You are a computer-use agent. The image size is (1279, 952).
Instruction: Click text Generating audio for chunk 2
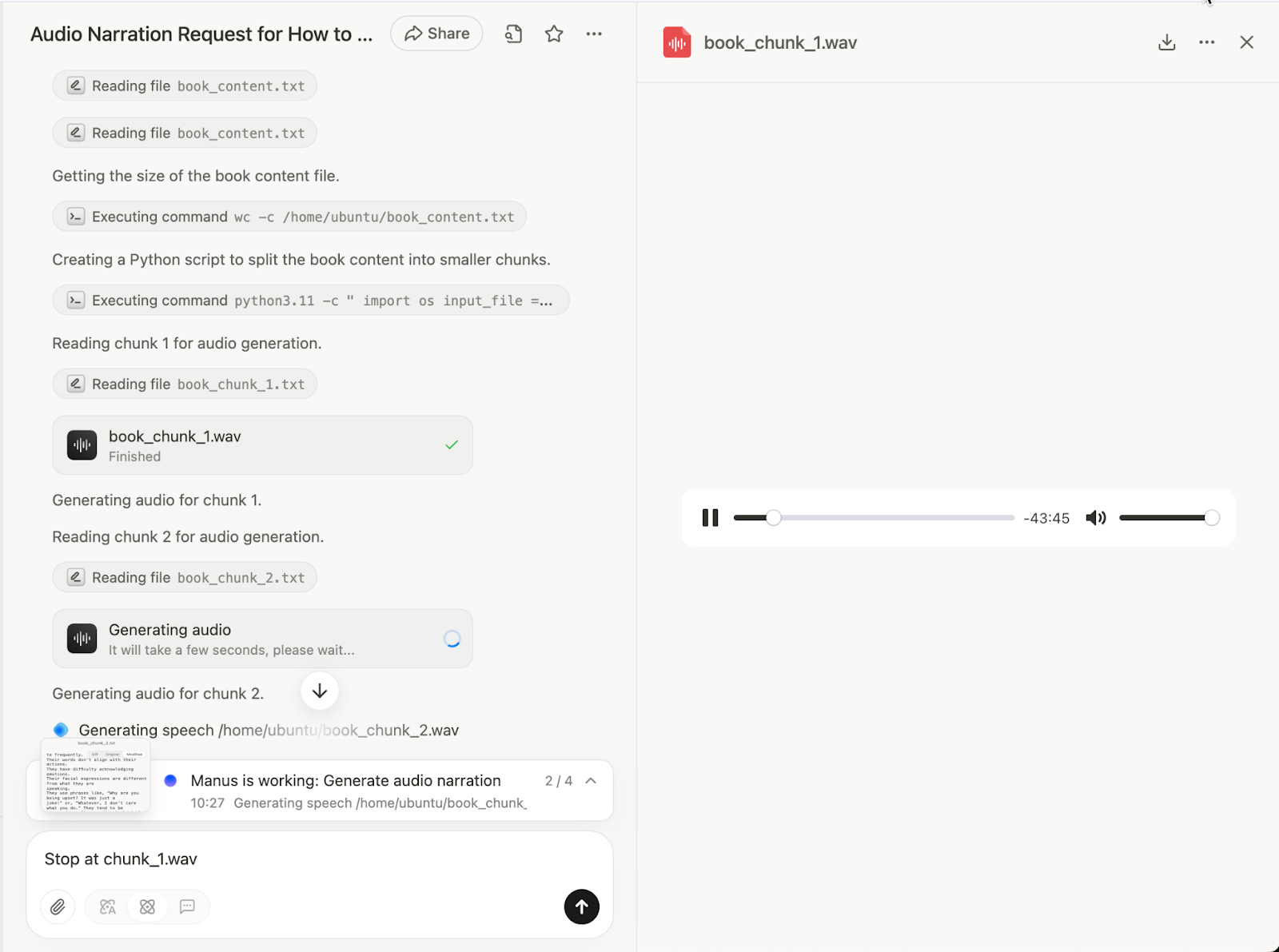pos(158,693)
